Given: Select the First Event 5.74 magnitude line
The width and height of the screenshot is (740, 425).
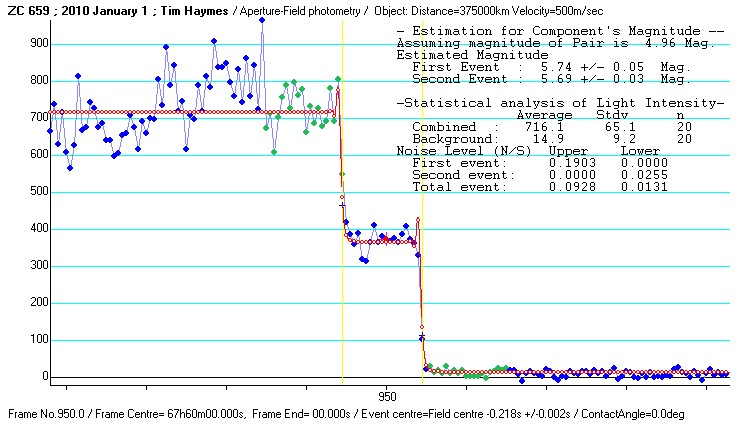Looking at the screenshot, I should (551, 66).
